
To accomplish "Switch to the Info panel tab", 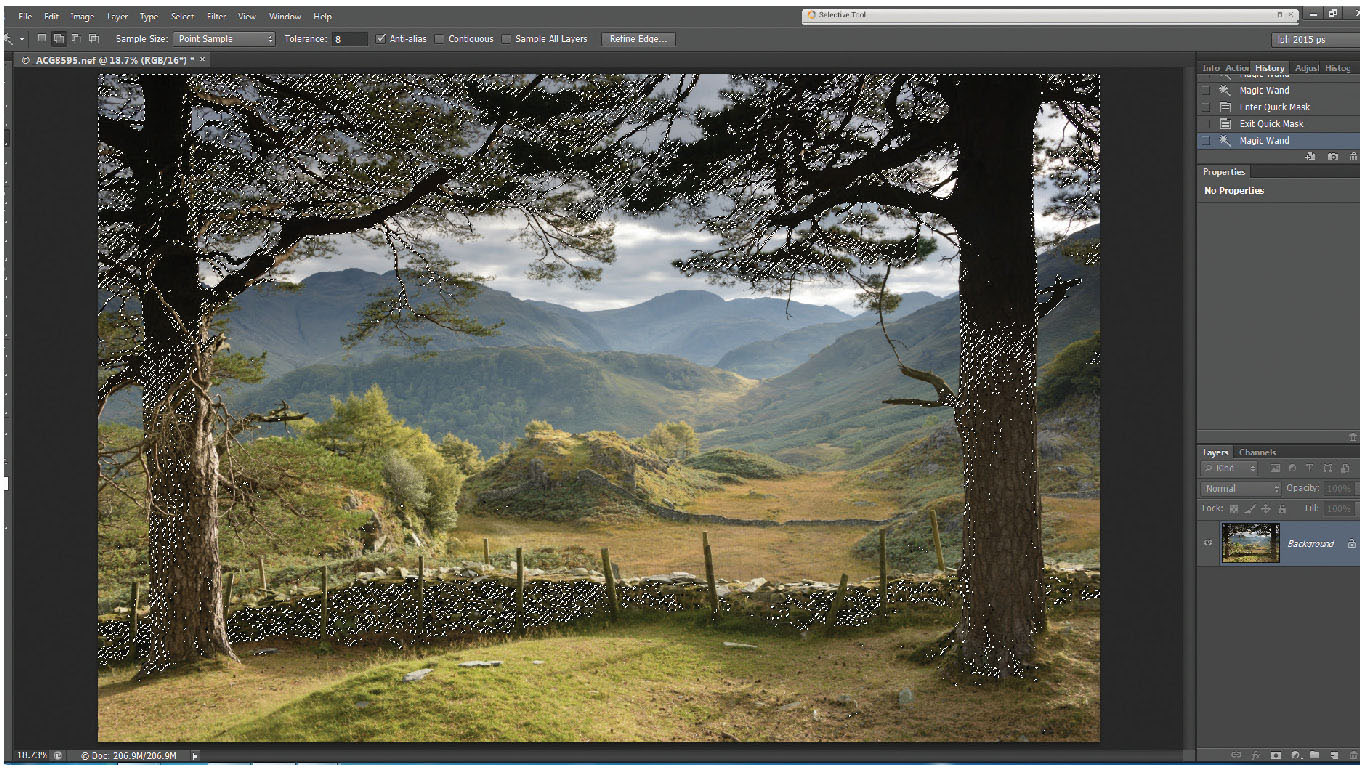I will click(x=1210, y=68).
